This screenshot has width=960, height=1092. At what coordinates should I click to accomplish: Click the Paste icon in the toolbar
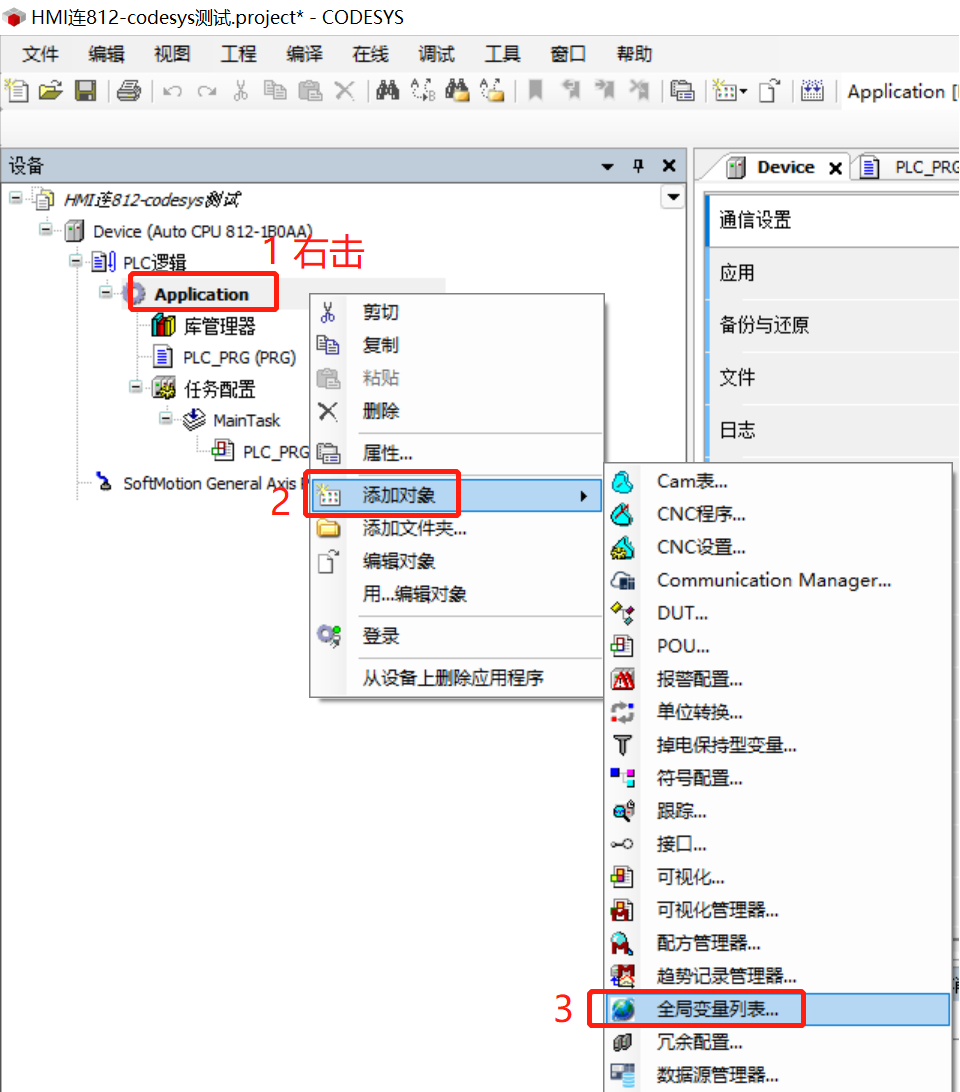coord(309,91)
